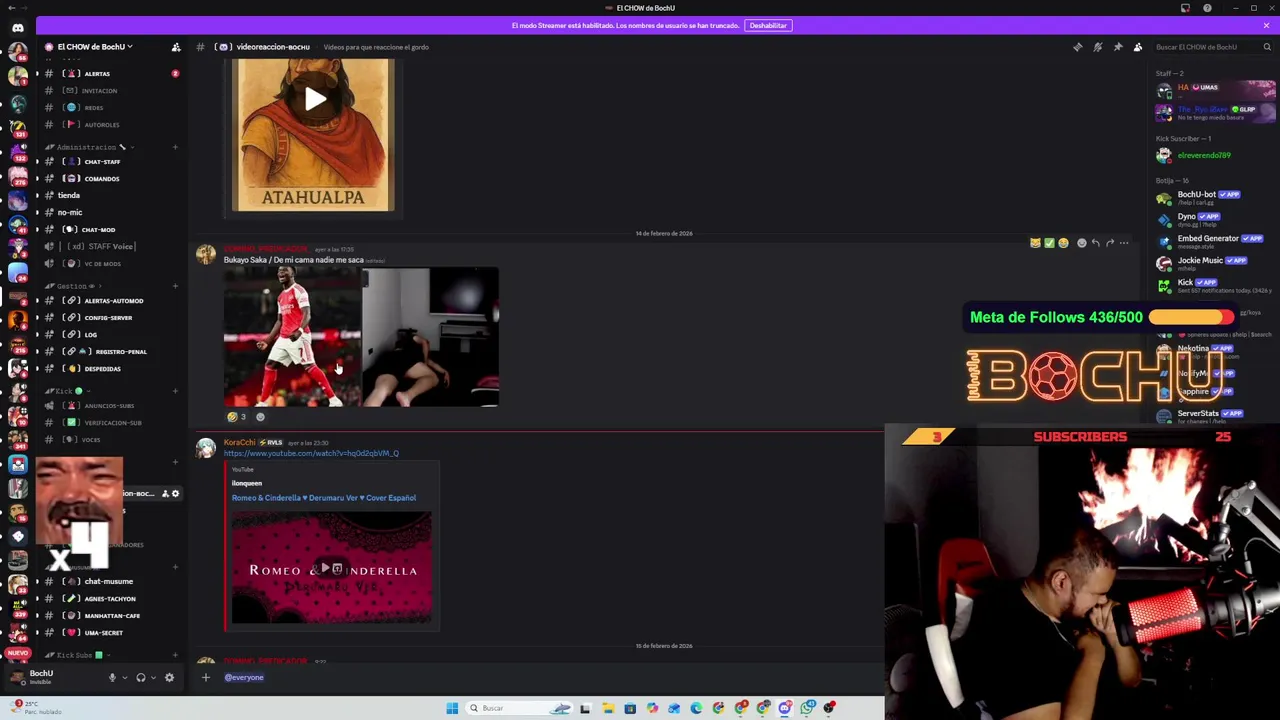Open notification settings bell in header
Screen dimensions: 1280x720
coord(1097,47)
